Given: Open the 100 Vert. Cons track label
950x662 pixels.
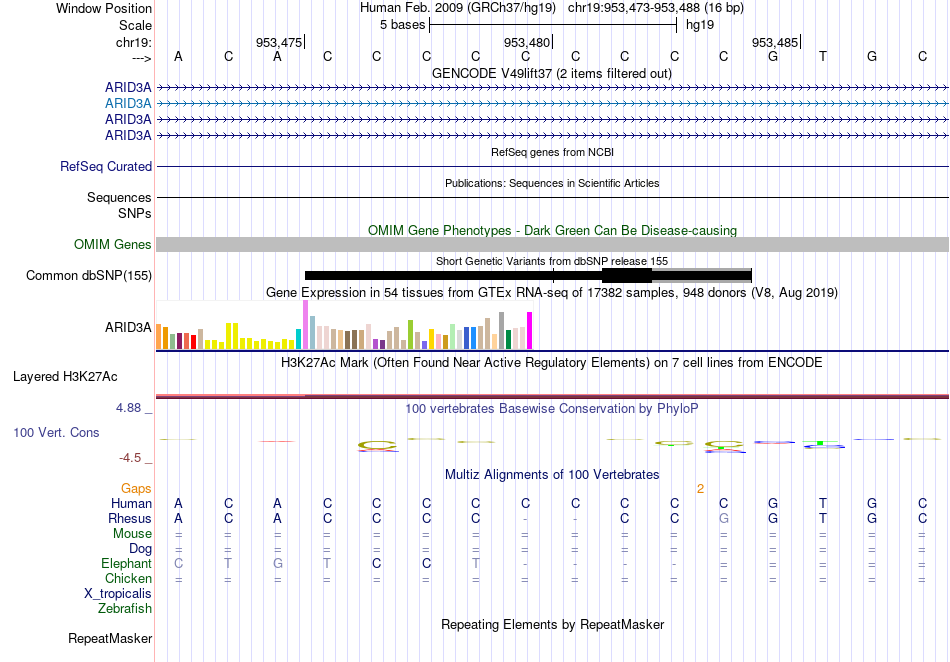Looking at the screenshot, I should (56, 432).
